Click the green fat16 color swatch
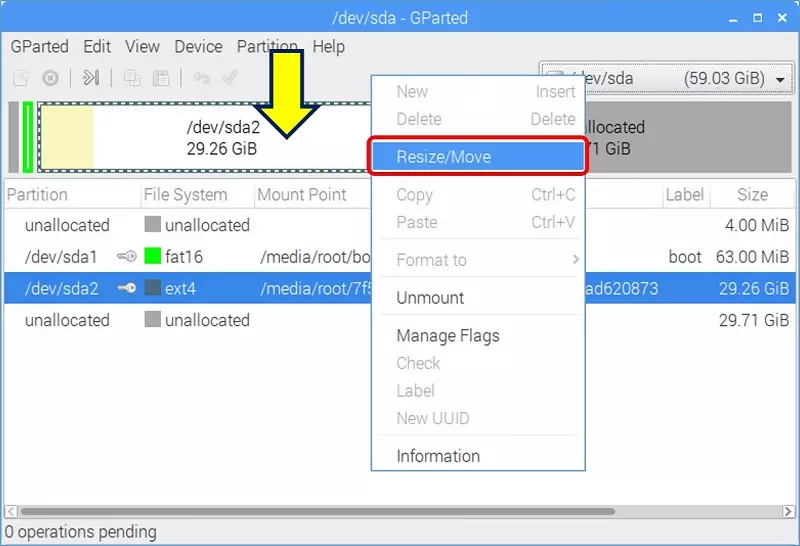The height and width of the screenshot is (546, 800). point(153,257)
